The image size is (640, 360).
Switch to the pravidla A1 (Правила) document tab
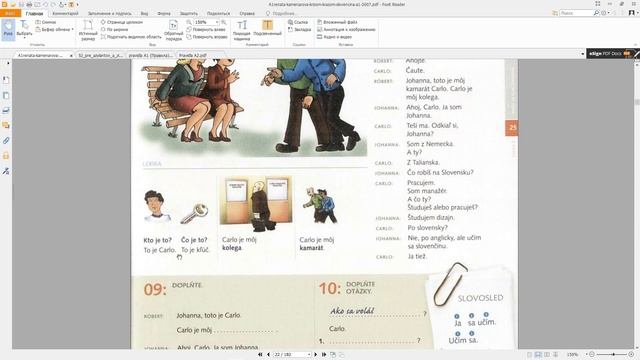pos(150,55)
